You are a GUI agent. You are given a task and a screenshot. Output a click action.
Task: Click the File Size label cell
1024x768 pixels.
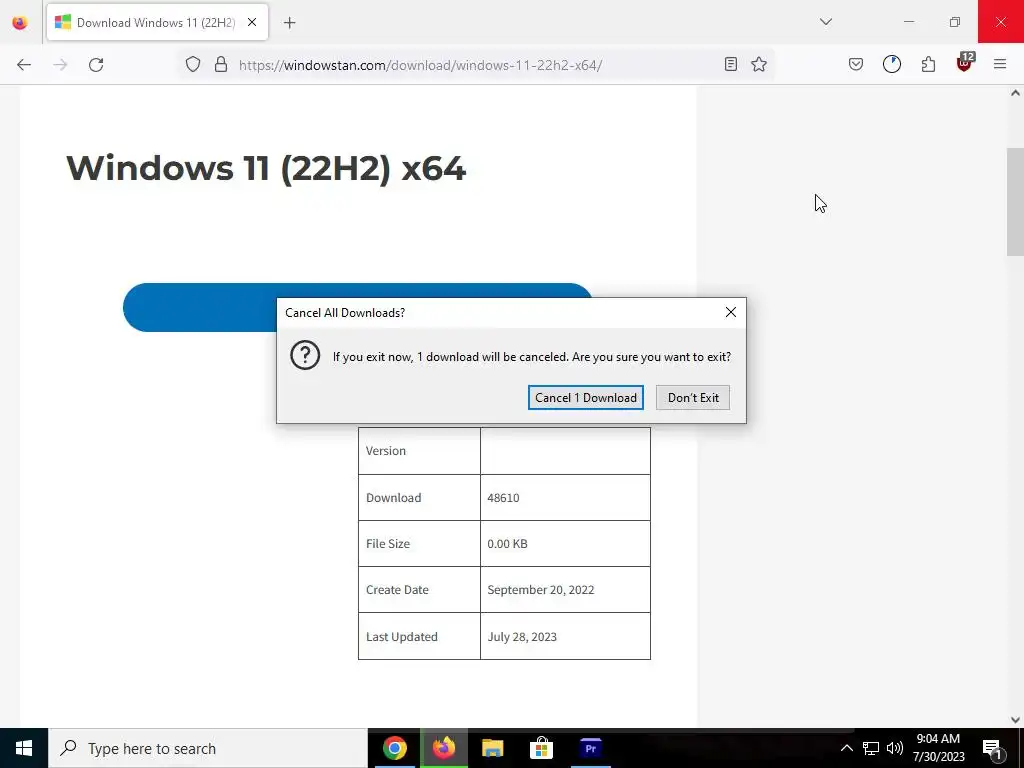419,543
